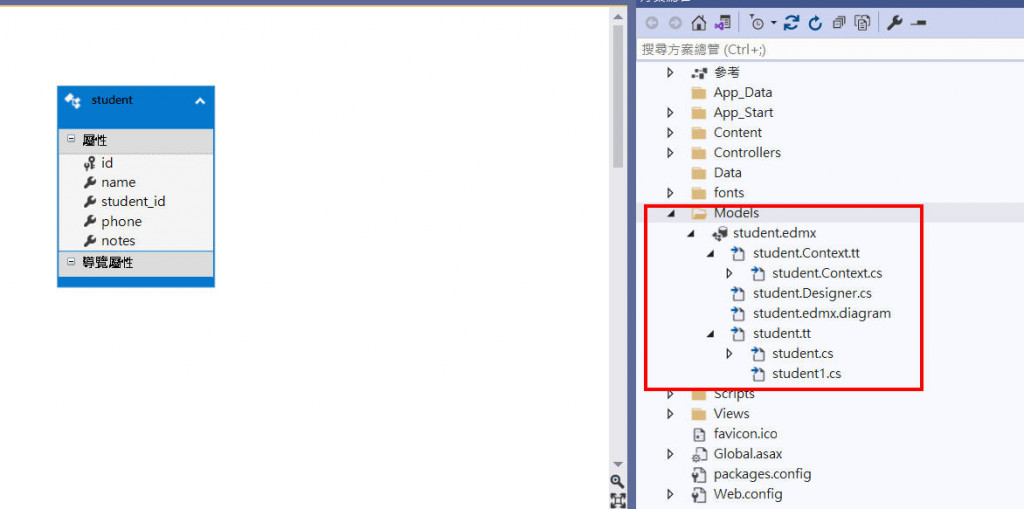Click the student.tt file icon
Image resolution: width=1024 pixels, height=509 pixels.
(x=738, y=333)
